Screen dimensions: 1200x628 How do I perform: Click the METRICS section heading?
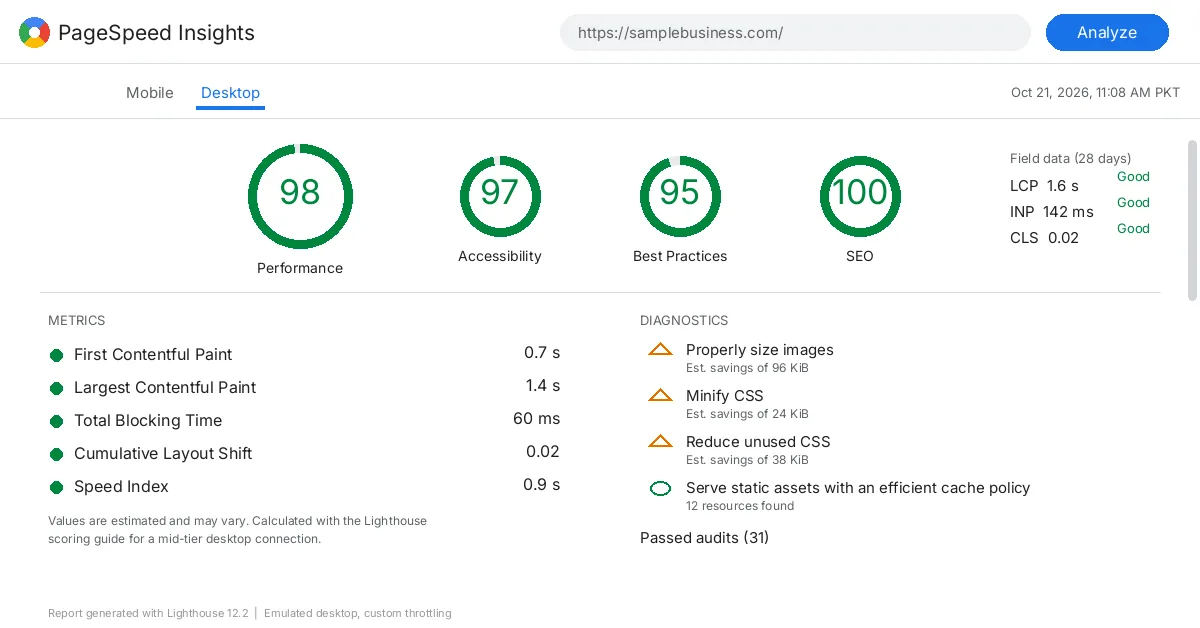(77, 321)
